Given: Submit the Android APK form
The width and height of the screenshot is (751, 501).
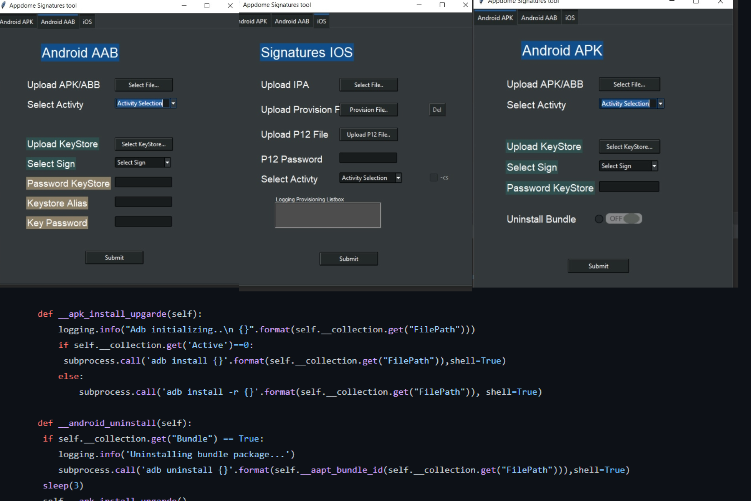Looking at the screenshot, I should 598,266.
